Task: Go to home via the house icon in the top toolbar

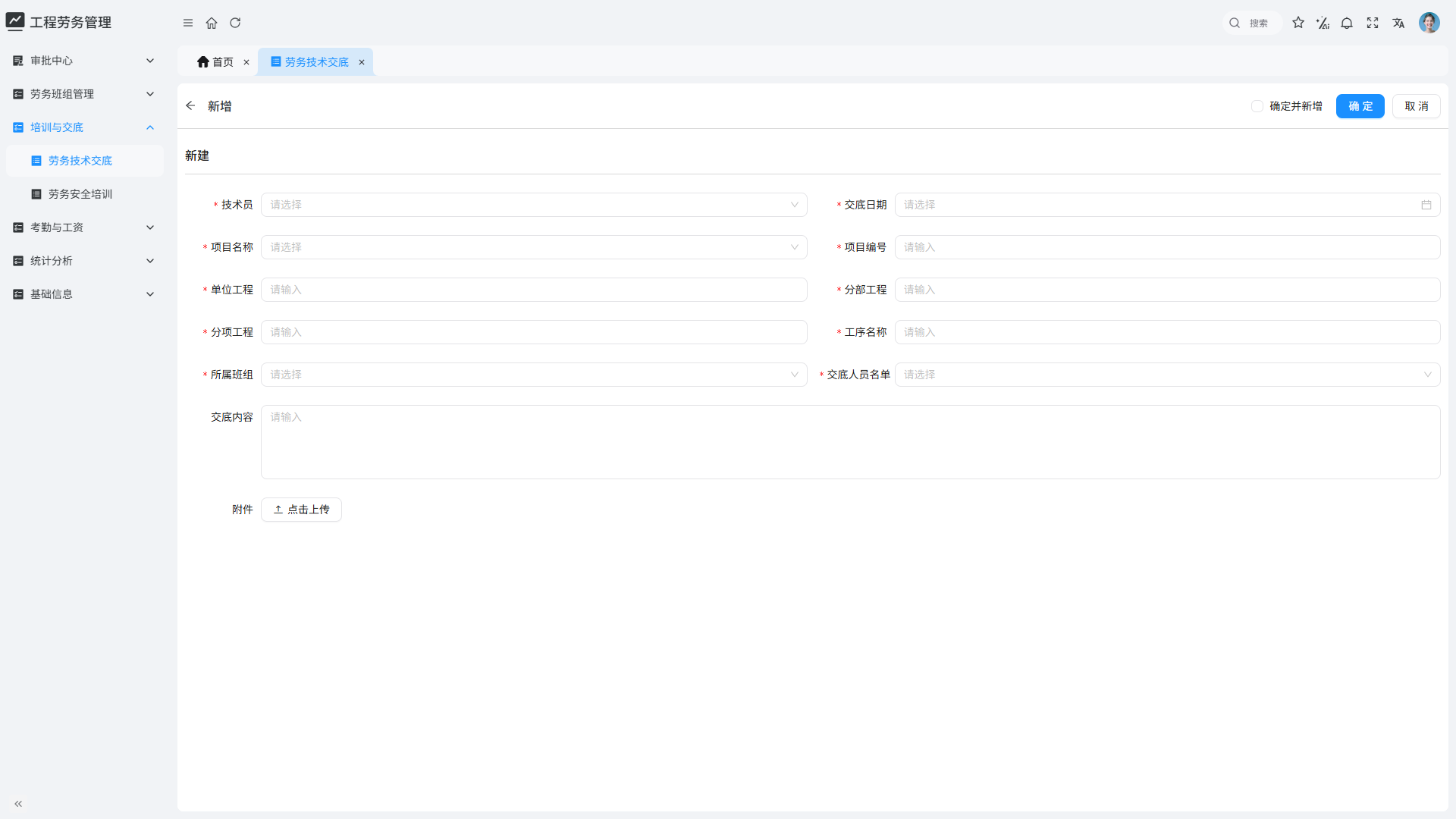Action: click(212, 23)
